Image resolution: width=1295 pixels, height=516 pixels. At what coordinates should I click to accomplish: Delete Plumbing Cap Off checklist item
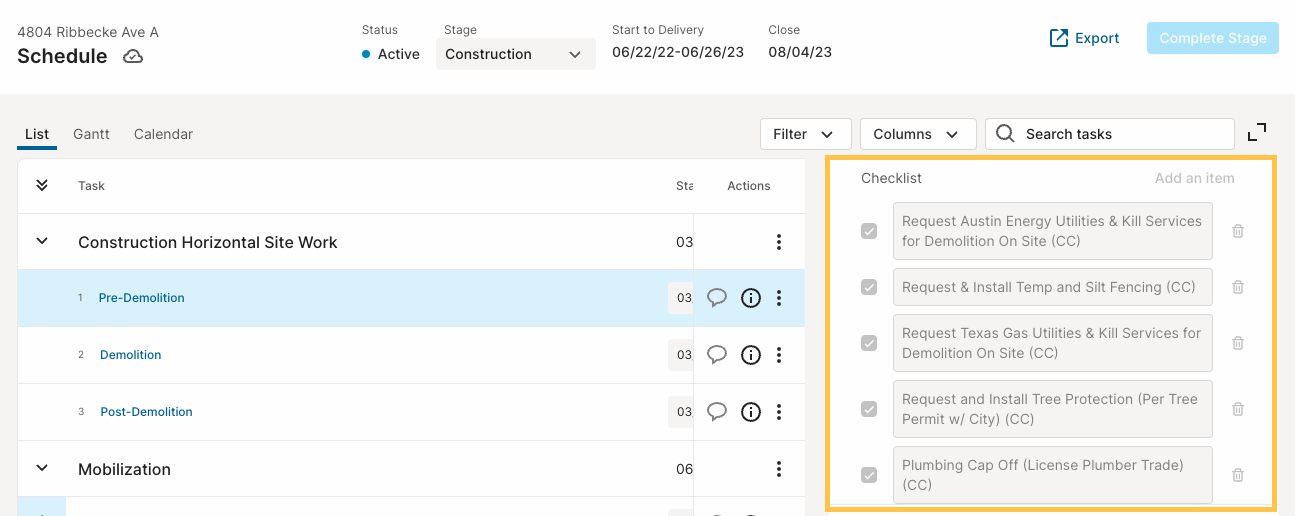point(1238,475)
